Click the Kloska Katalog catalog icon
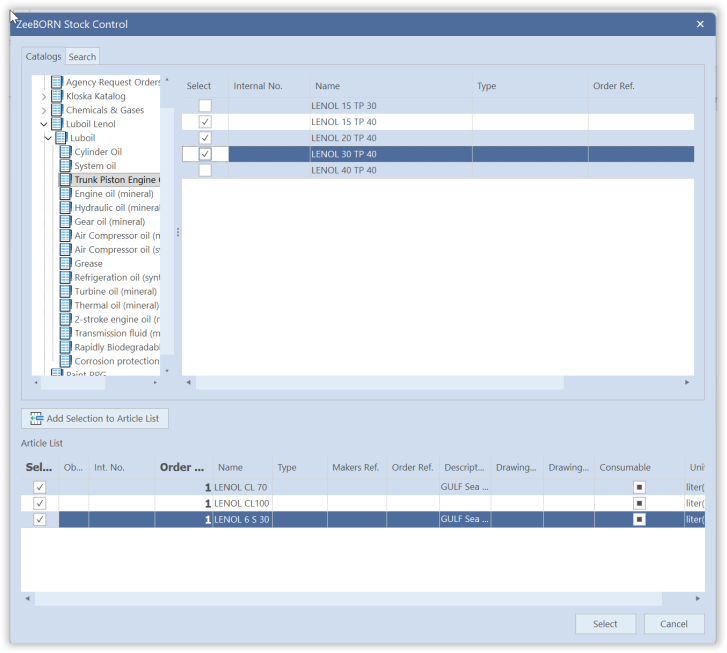This screenshot has height=653, width=727. click(x=57, y=96)
